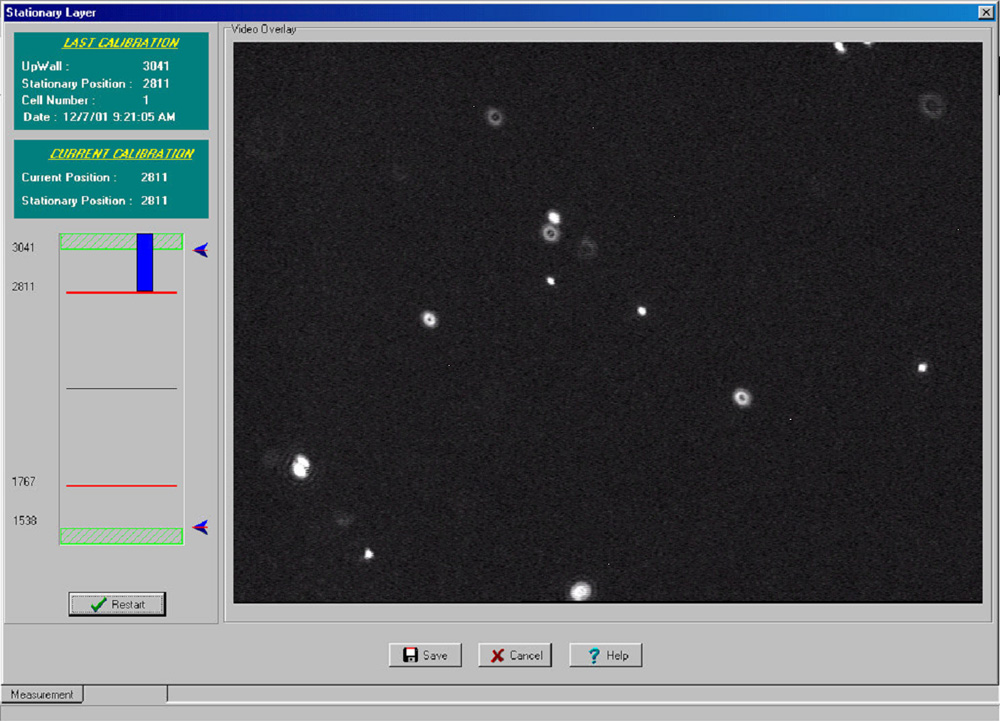The width and height of the screenshot is (1000, 721).
Task: Click the 1767 scale label beside the gauge
Action: [x=24, y=481]
